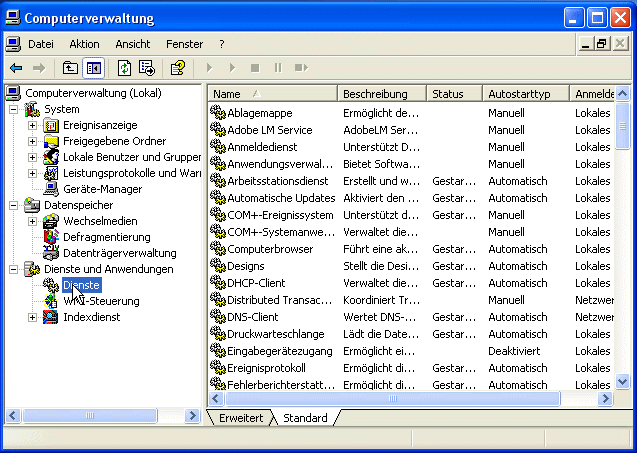Image resolution: width=637 pixels, height=453 pixels.
Task: Open the Ansicht menu
Action: [132, 44]
